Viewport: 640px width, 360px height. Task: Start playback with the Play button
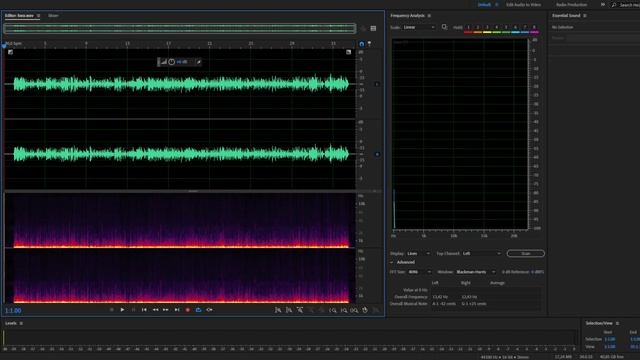click(x=122, y=310)
